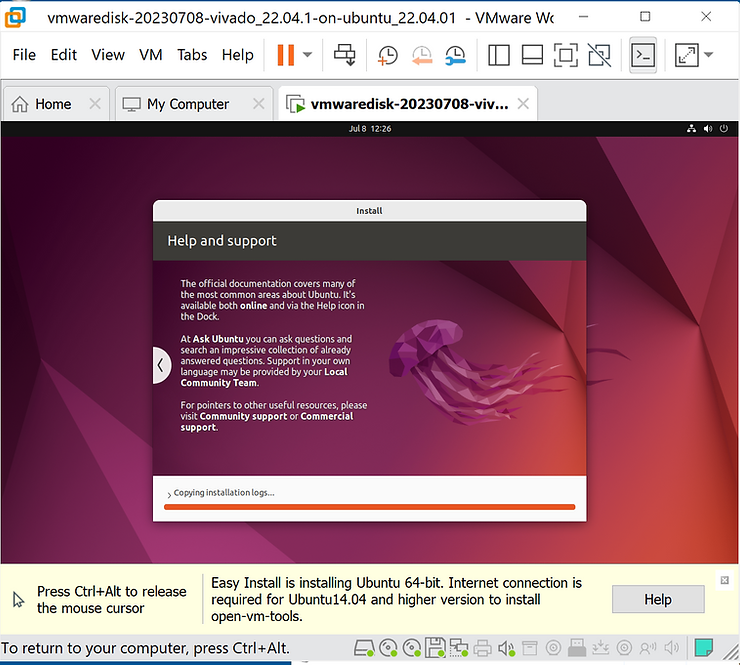740x665 pixels.
Task: Open the Local Community Team link
Action: click(264, 377)
